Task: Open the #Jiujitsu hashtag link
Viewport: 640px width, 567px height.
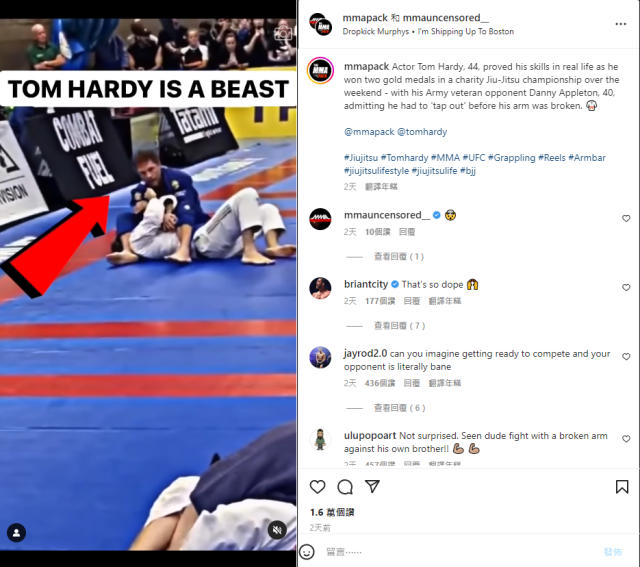Action: pyautogui.click(x=361, y=158)
